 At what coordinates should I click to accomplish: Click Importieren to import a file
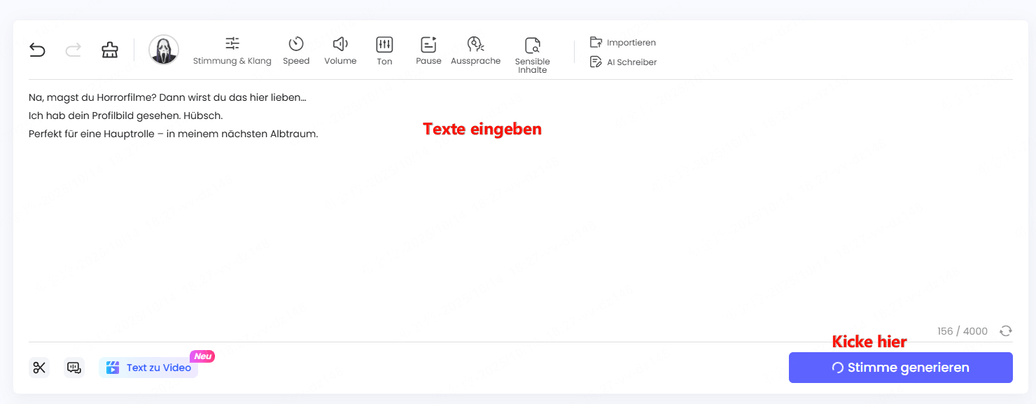click(x=623, y=43)
